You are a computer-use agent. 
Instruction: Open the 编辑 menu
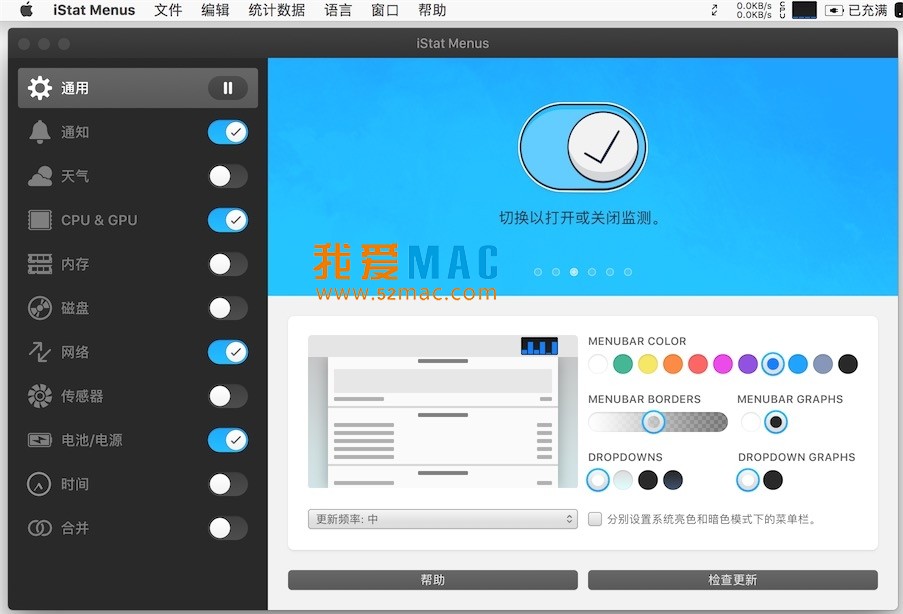(x=215, y=10)
